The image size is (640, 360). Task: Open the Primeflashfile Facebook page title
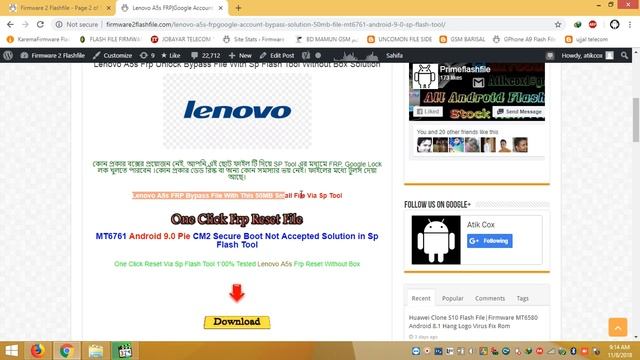(465, 69)
